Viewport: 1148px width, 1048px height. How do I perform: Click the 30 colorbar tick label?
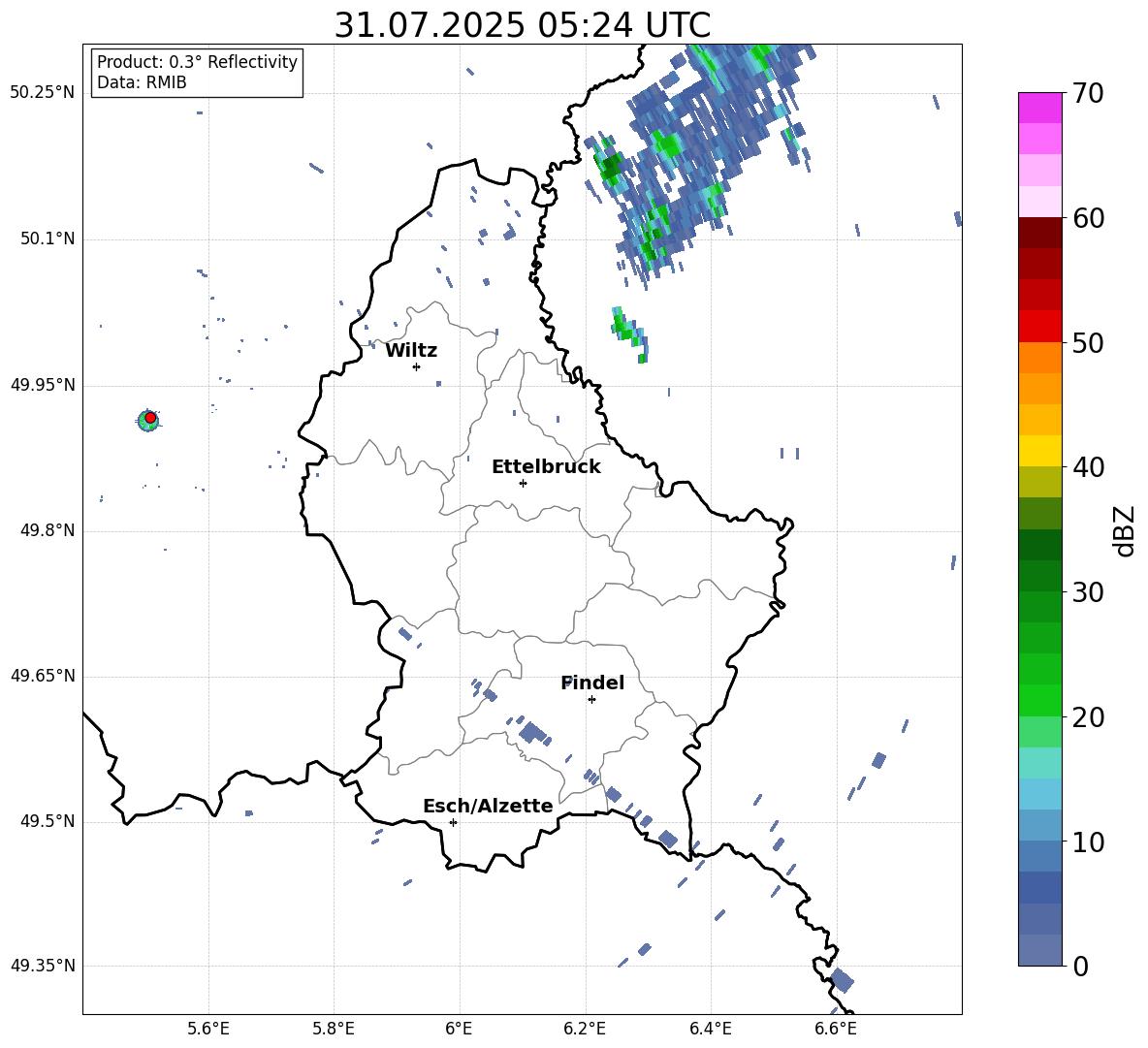pos(1088,592)
